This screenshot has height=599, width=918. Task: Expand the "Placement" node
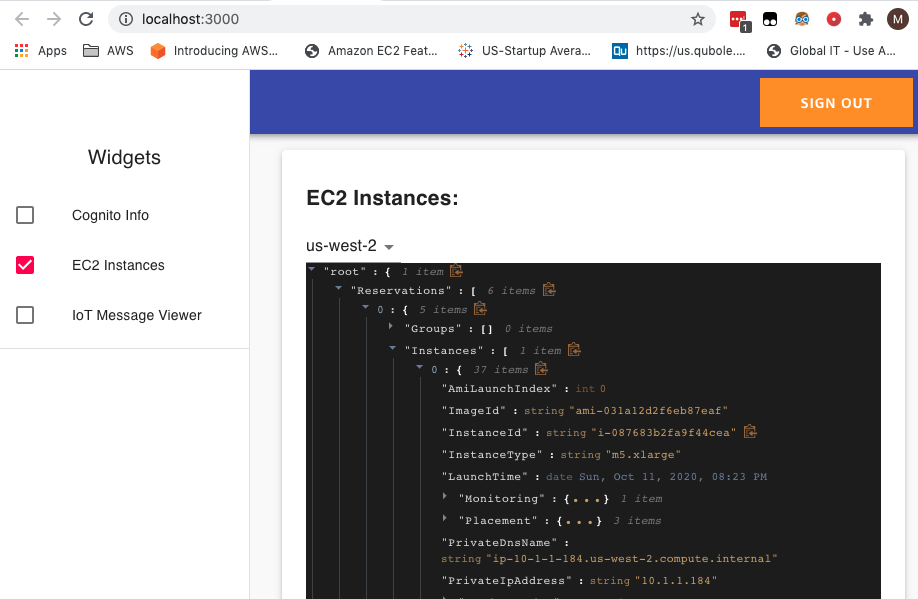(x=445, y=518)
